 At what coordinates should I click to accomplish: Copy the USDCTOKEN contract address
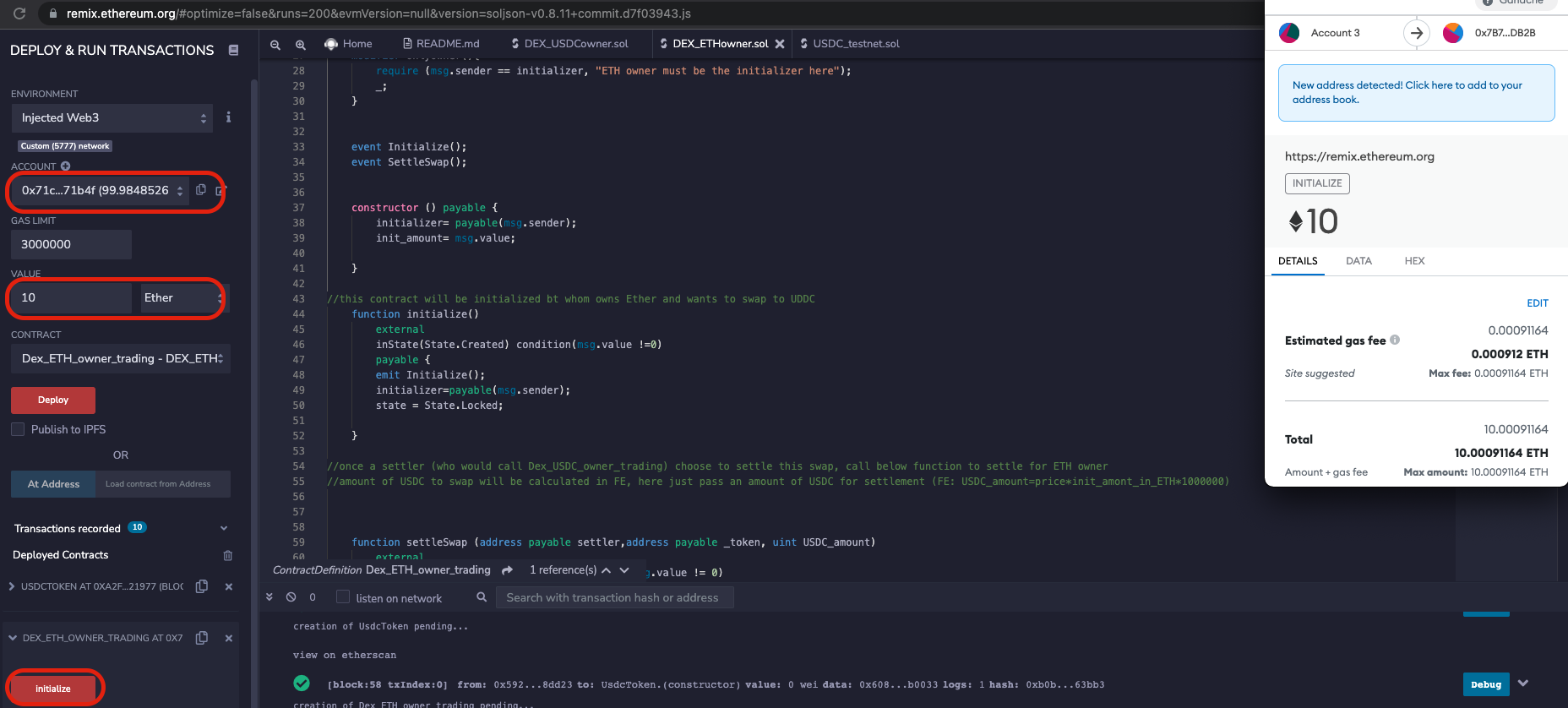202,586
